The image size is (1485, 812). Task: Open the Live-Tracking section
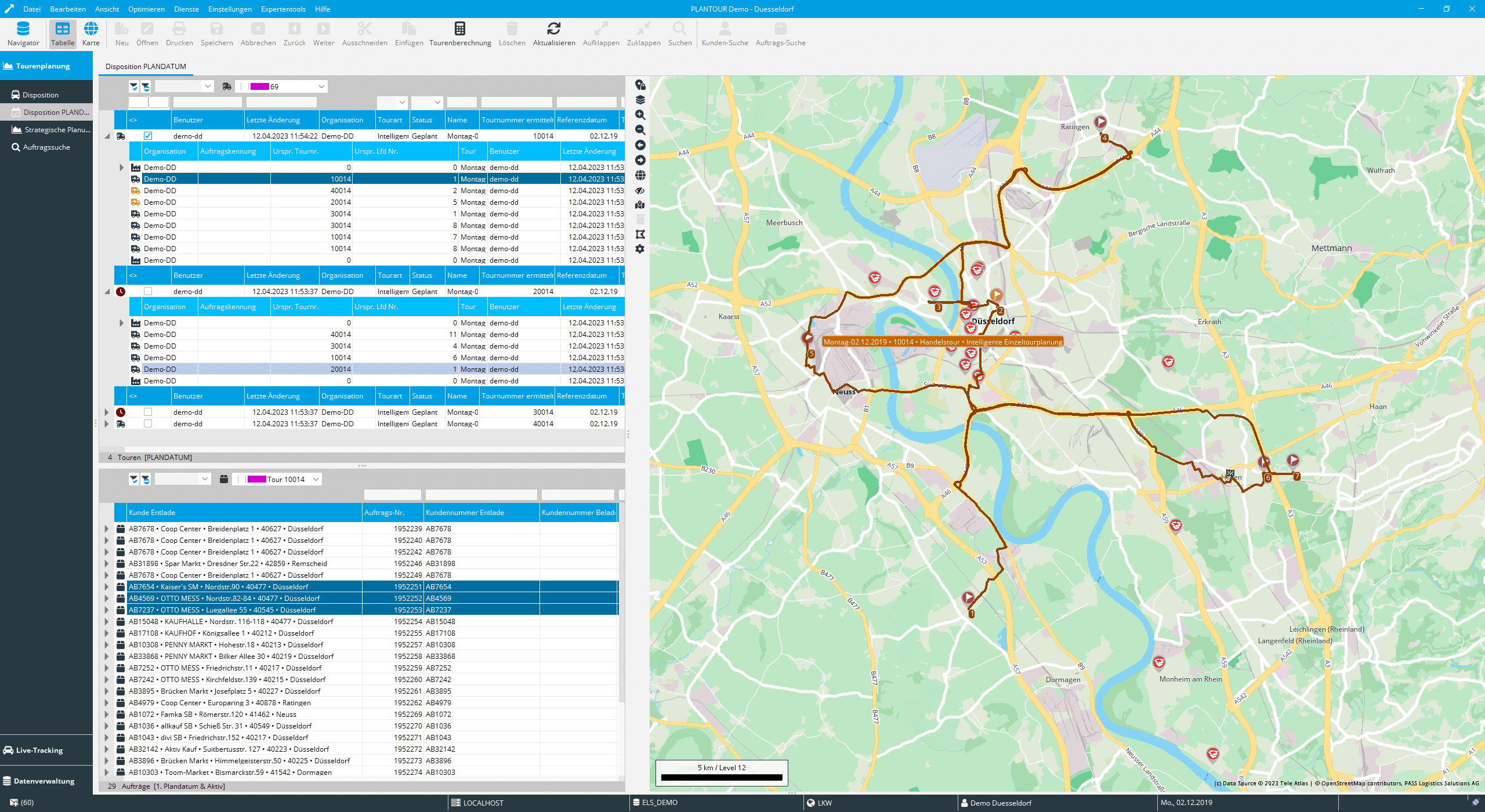pos(39,750)
